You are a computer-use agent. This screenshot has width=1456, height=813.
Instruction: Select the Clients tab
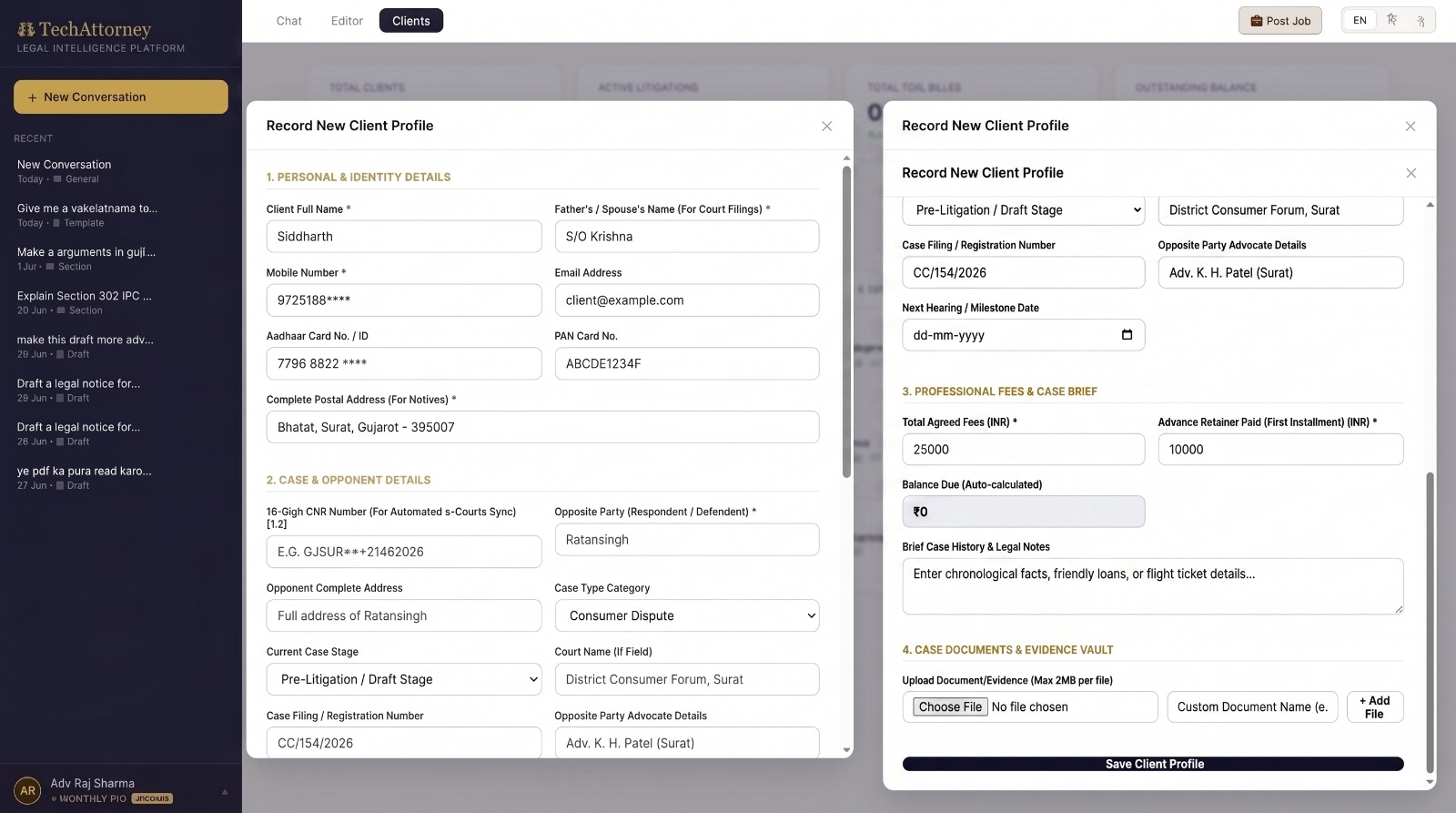click(411, 21)
